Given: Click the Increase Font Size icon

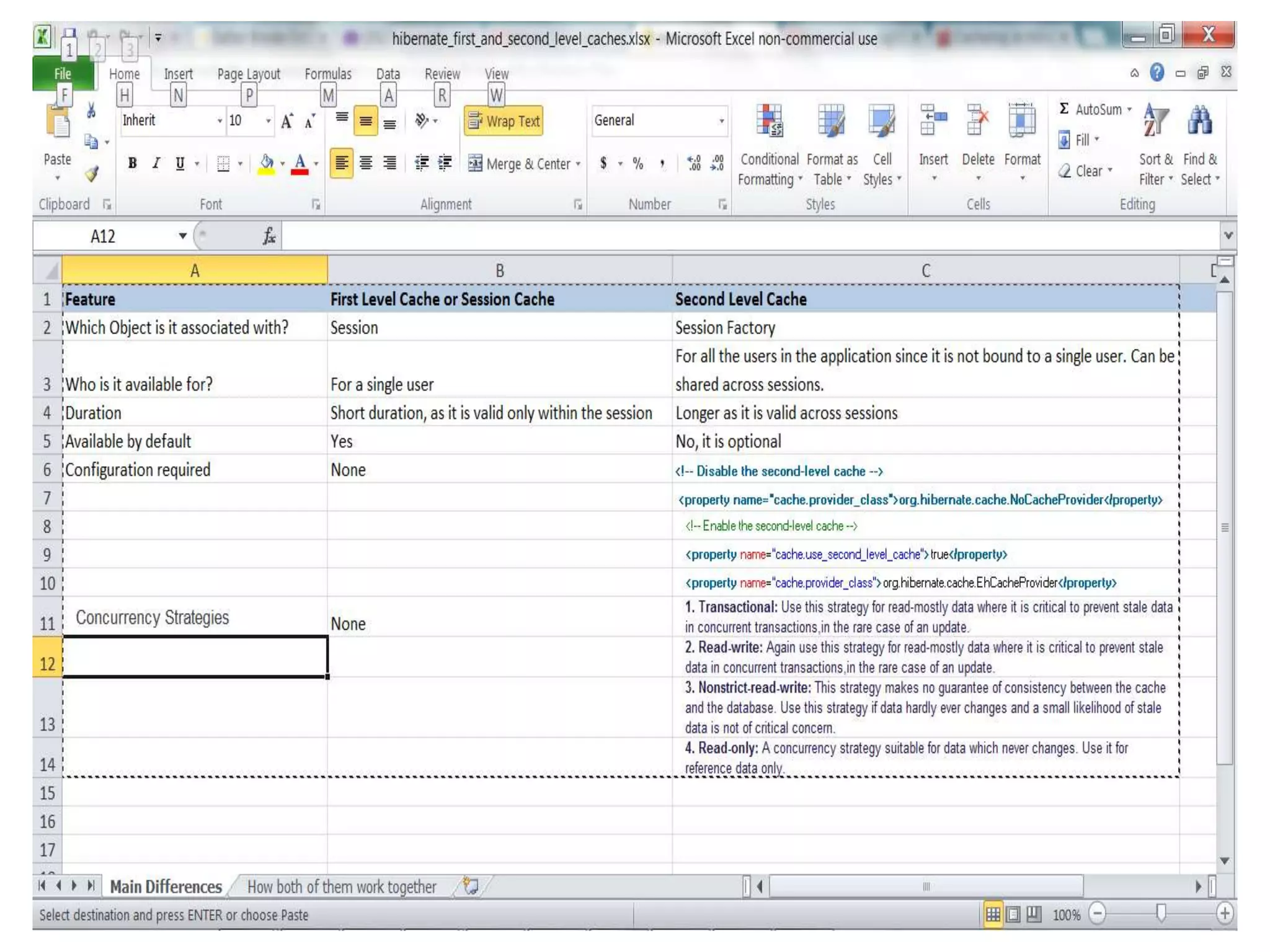Looking at the screenshot, I should click(x=287, y=121).
